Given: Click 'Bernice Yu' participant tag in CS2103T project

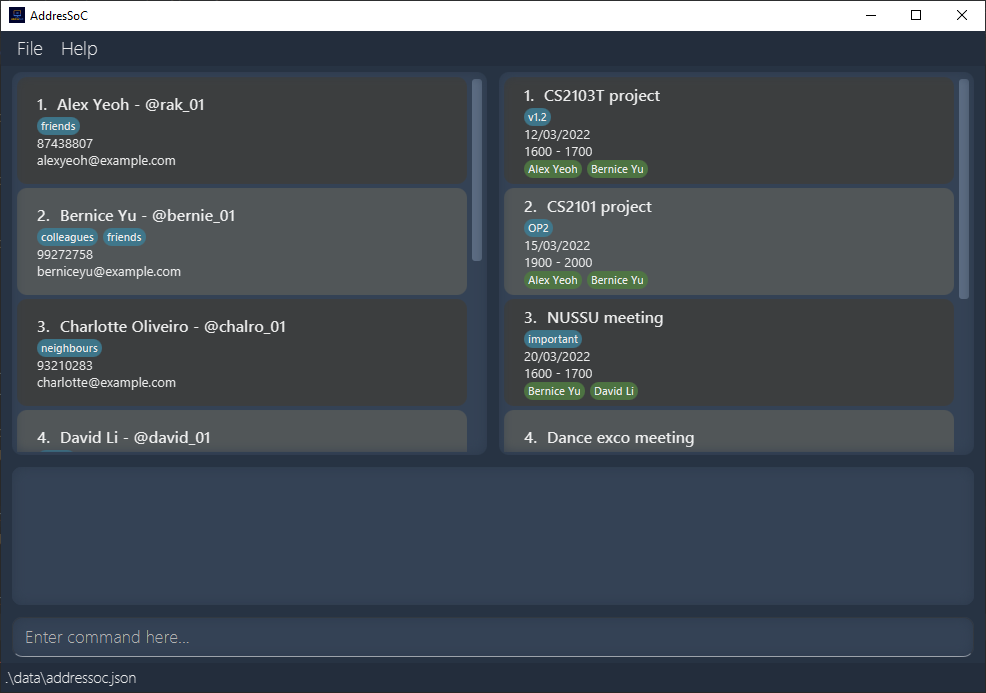Looking at the screenshot, I should pyautogui.click(x=618, y=169).
